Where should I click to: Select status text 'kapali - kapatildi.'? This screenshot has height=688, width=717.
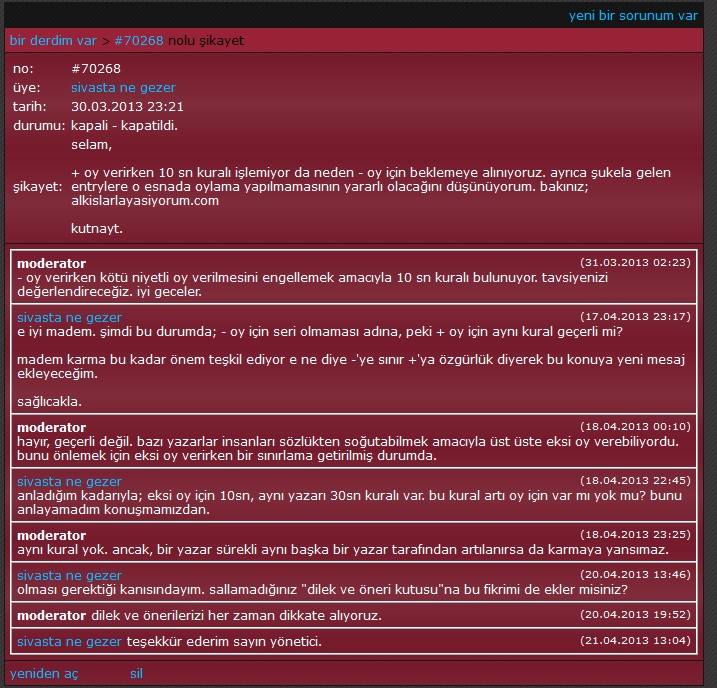pos(124,126)
